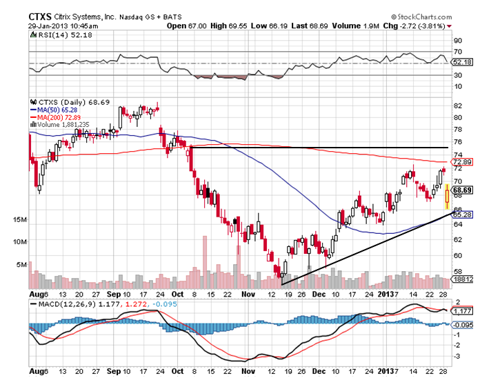Click the red down arrow beside Chg
480x378 pixels.
(449, 26)
